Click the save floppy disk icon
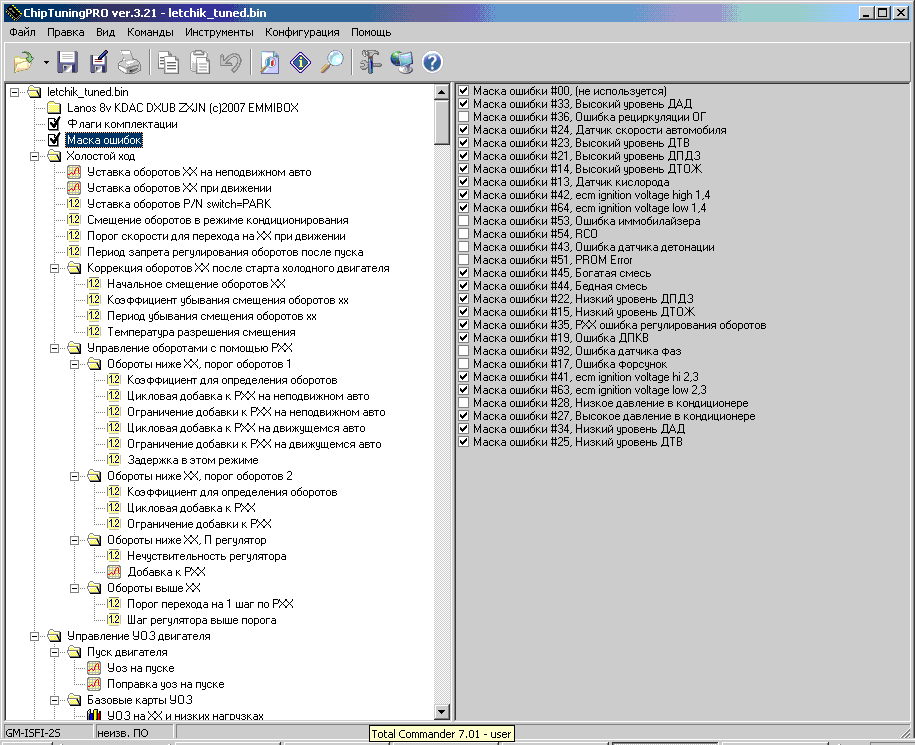The image size is (915, 745). pyautogui.click(x=68, y=63)
